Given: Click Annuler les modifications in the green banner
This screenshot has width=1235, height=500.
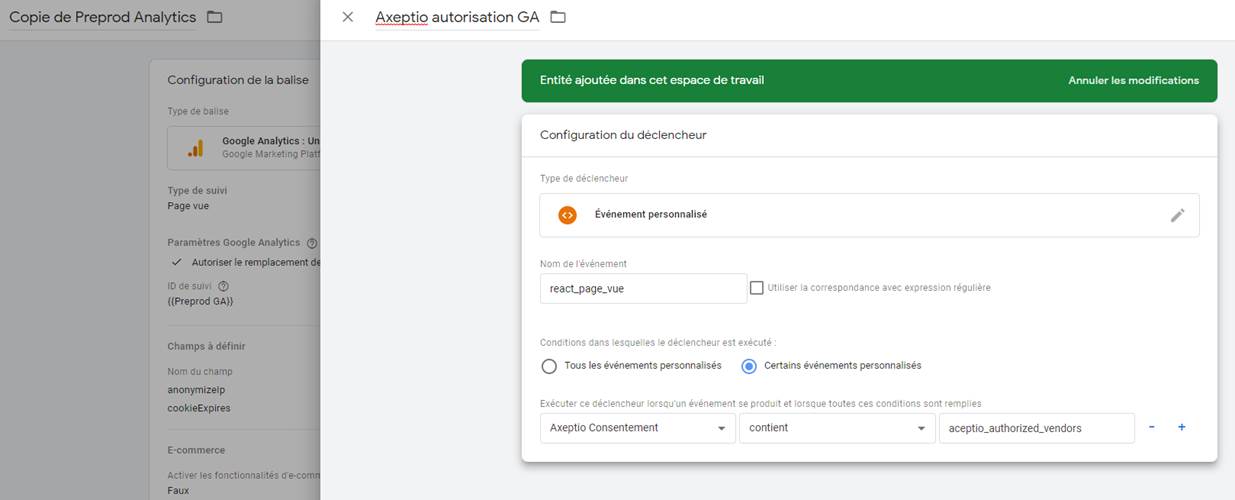Looking at the screenshot, I should pos(1133,80).
